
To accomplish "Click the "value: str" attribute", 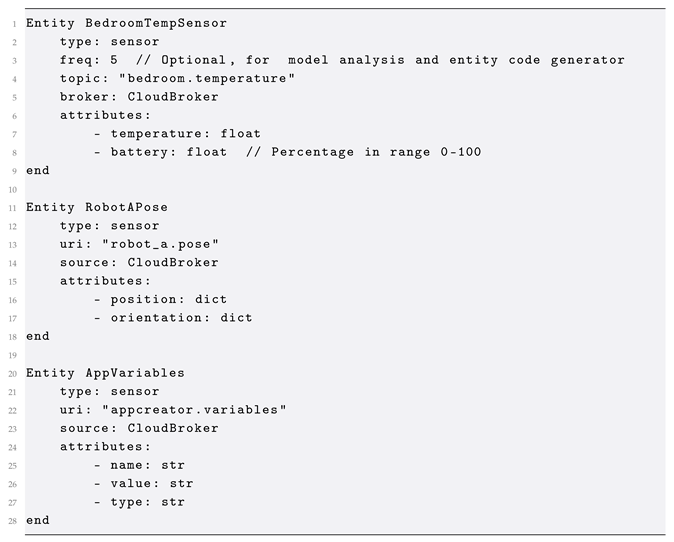I will [152, 484].
